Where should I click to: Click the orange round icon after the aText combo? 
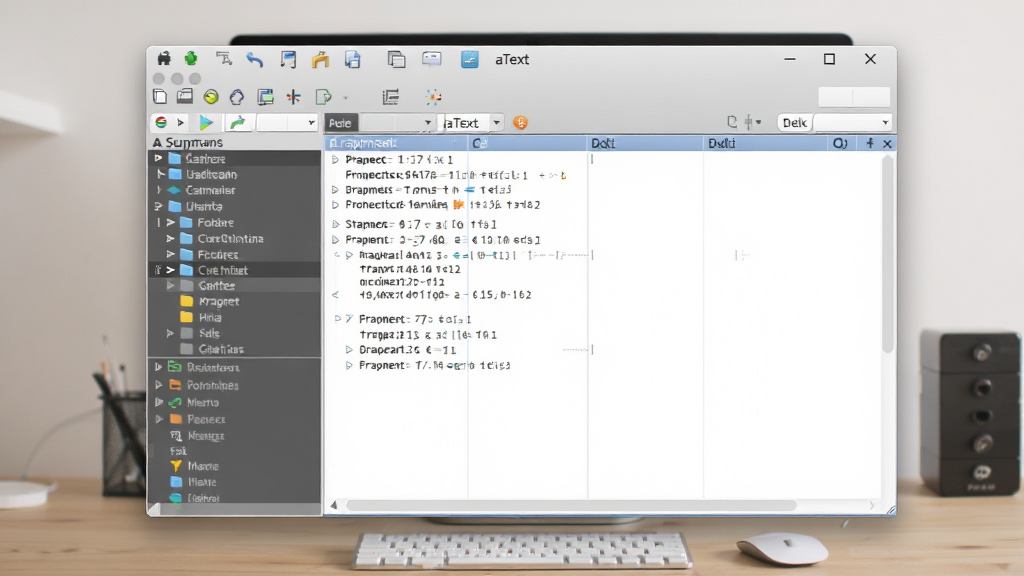(520, 123)
